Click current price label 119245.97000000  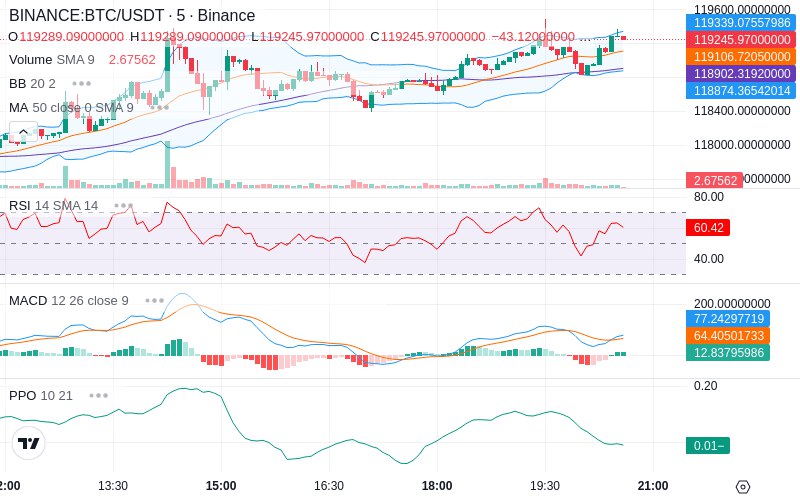[x=741, y=40]
